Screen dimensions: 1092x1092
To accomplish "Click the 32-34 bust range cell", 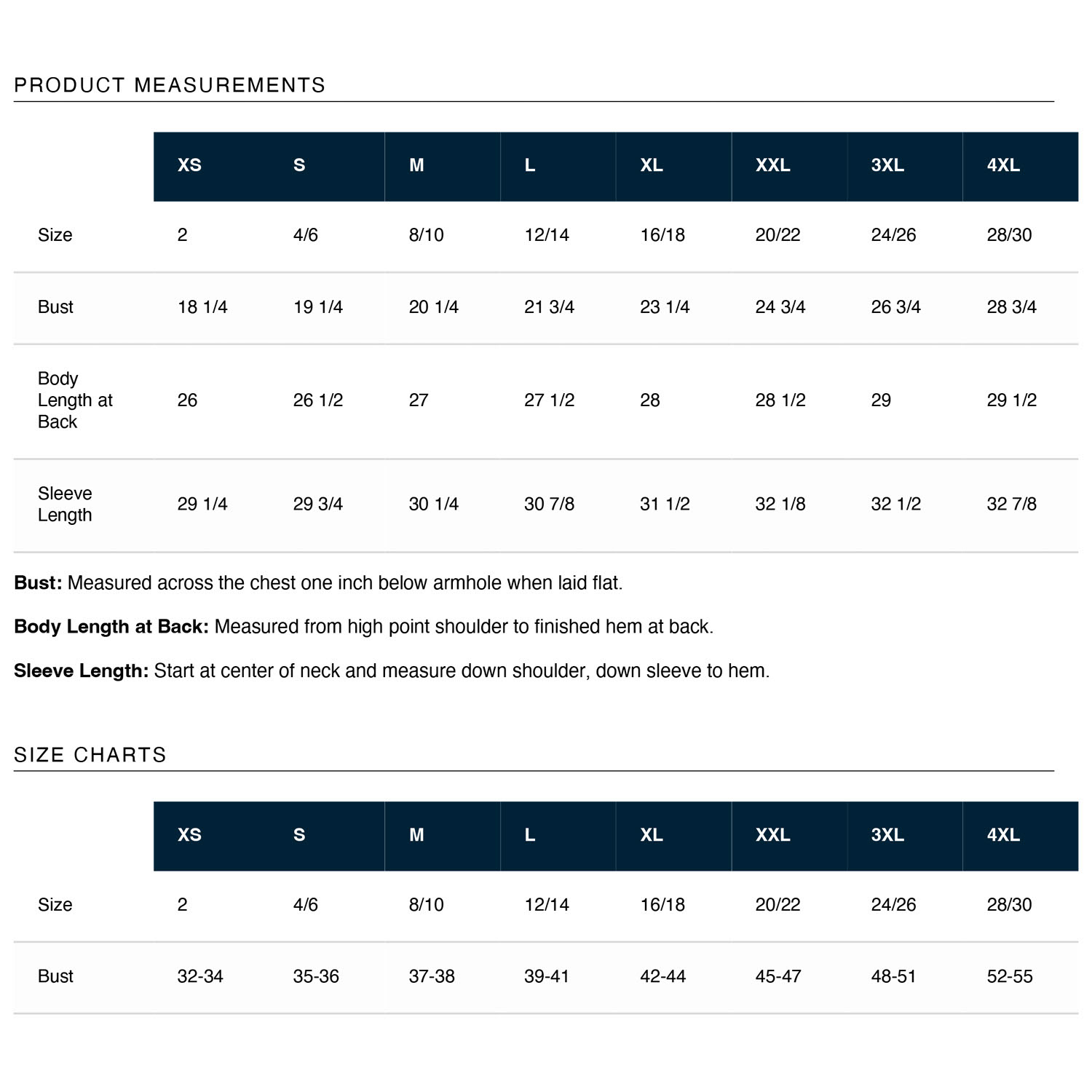I will [x=200, y=976].
